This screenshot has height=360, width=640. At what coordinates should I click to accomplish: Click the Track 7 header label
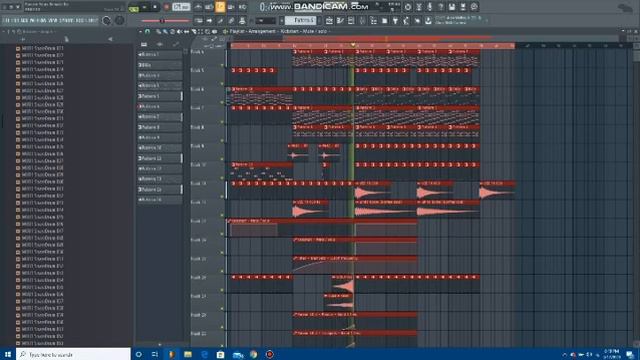click(x=198, y=108)
